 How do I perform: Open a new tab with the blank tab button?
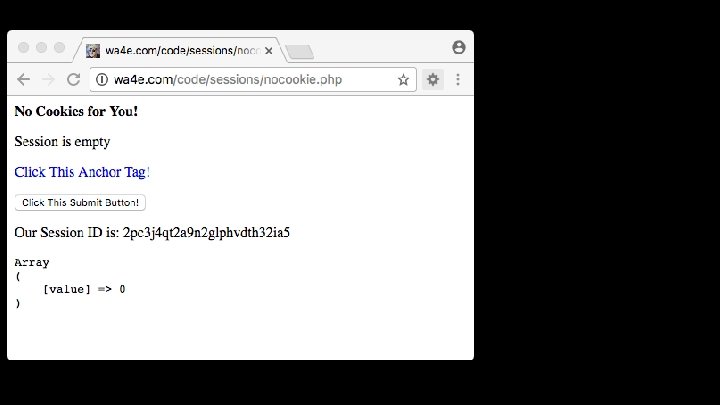click(x=299, y=52)
